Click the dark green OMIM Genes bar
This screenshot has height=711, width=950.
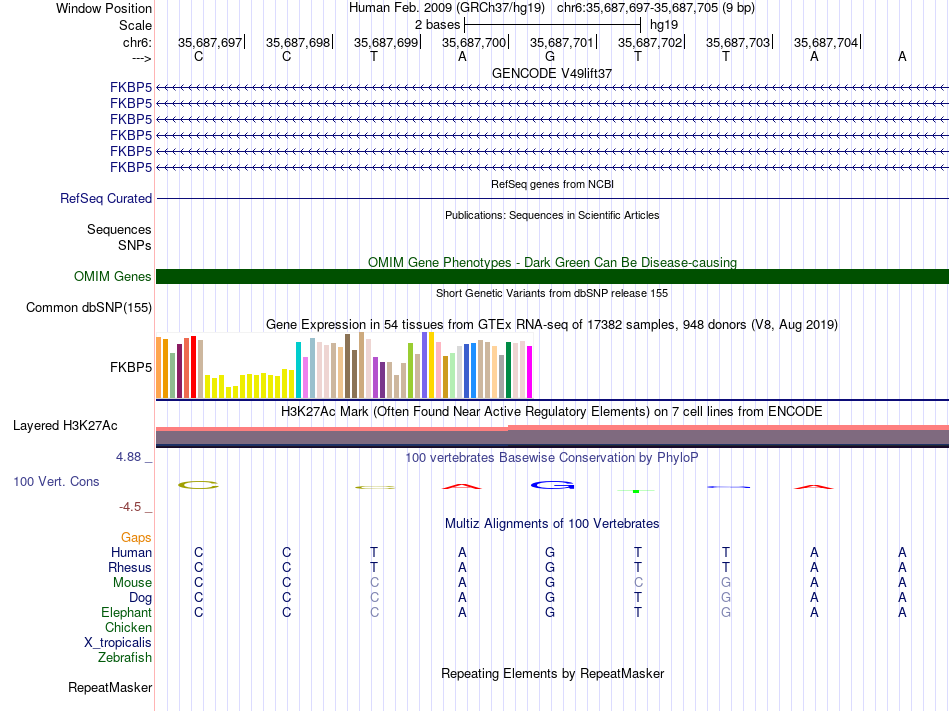pos(552,276)
